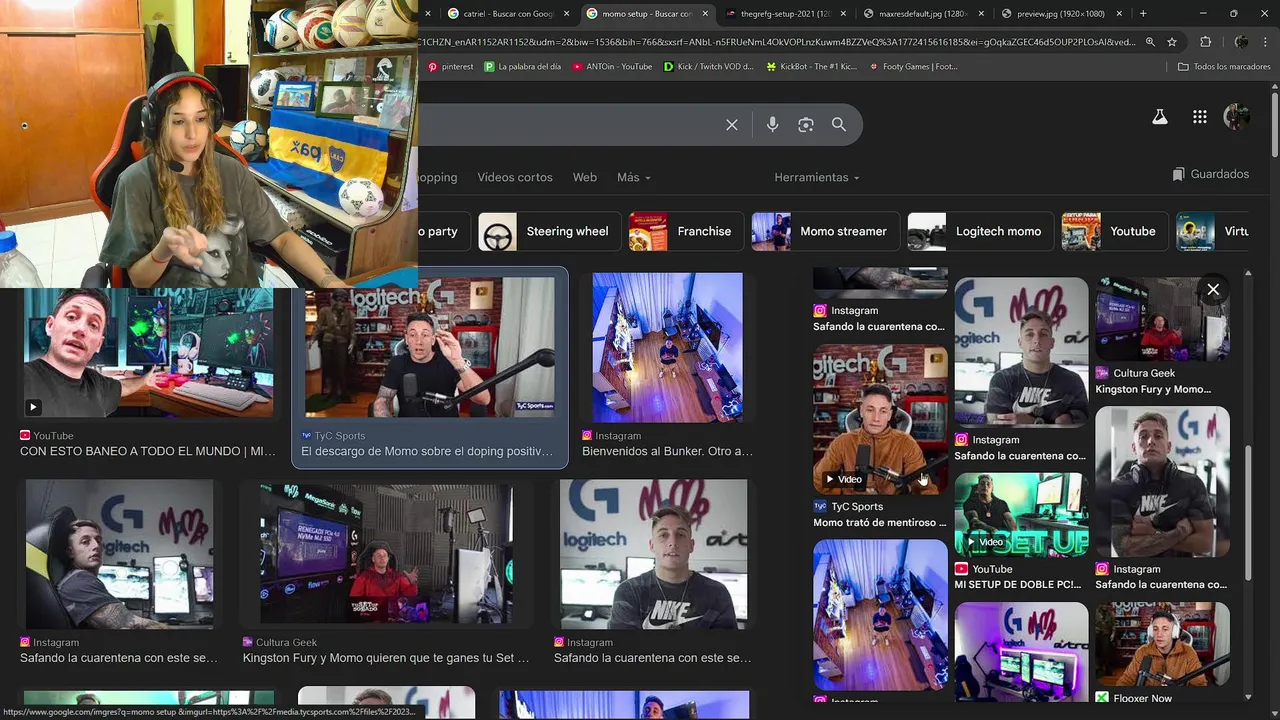Viewport: 1280px width, 720px height.
Task: Click Momo trató de mentiroso caption
Action: click(x=880, y=523)
